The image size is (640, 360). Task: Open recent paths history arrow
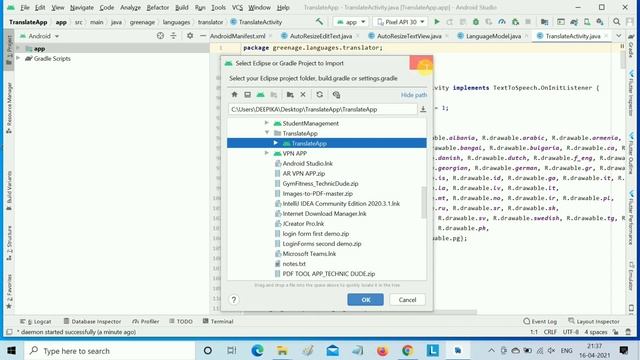click(x=423, y=109)
